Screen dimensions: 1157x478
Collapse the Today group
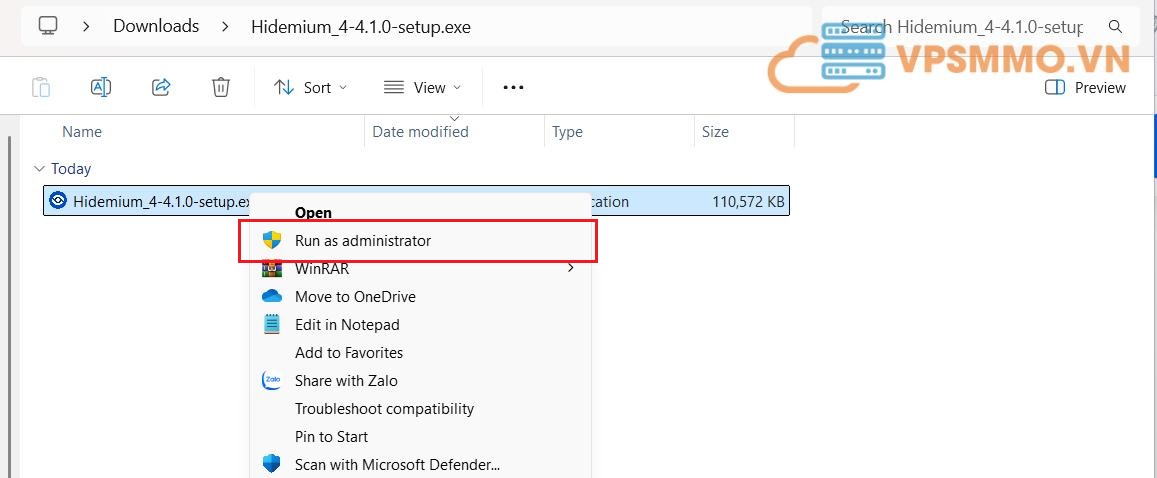[x=39, y=169]
